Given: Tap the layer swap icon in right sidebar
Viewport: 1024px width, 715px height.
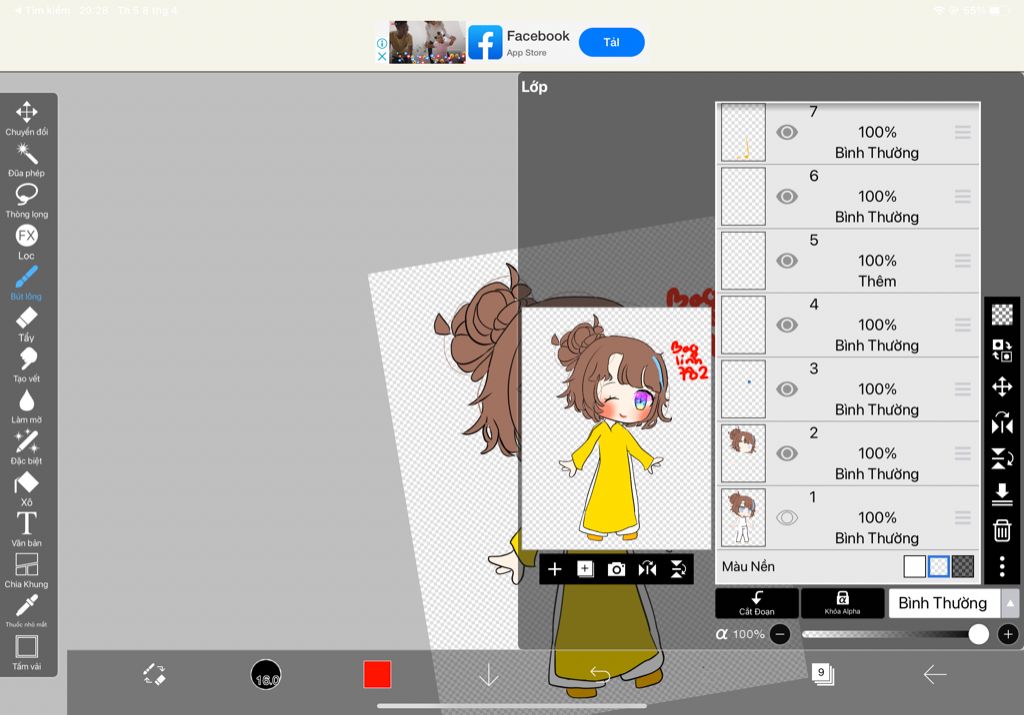Looking at the screenshot, I should pos(1002,351).
